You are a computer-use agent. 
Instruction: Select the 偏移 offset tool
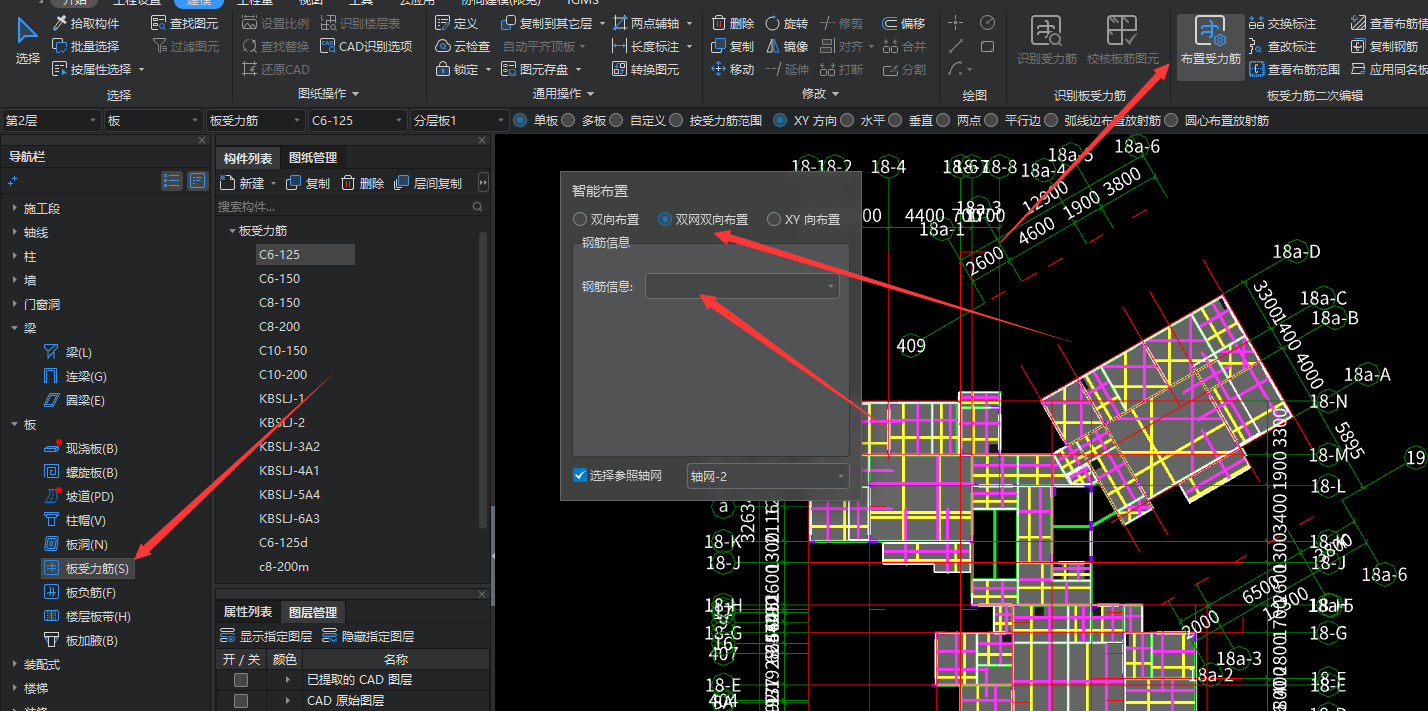click(x=904, y=23)
